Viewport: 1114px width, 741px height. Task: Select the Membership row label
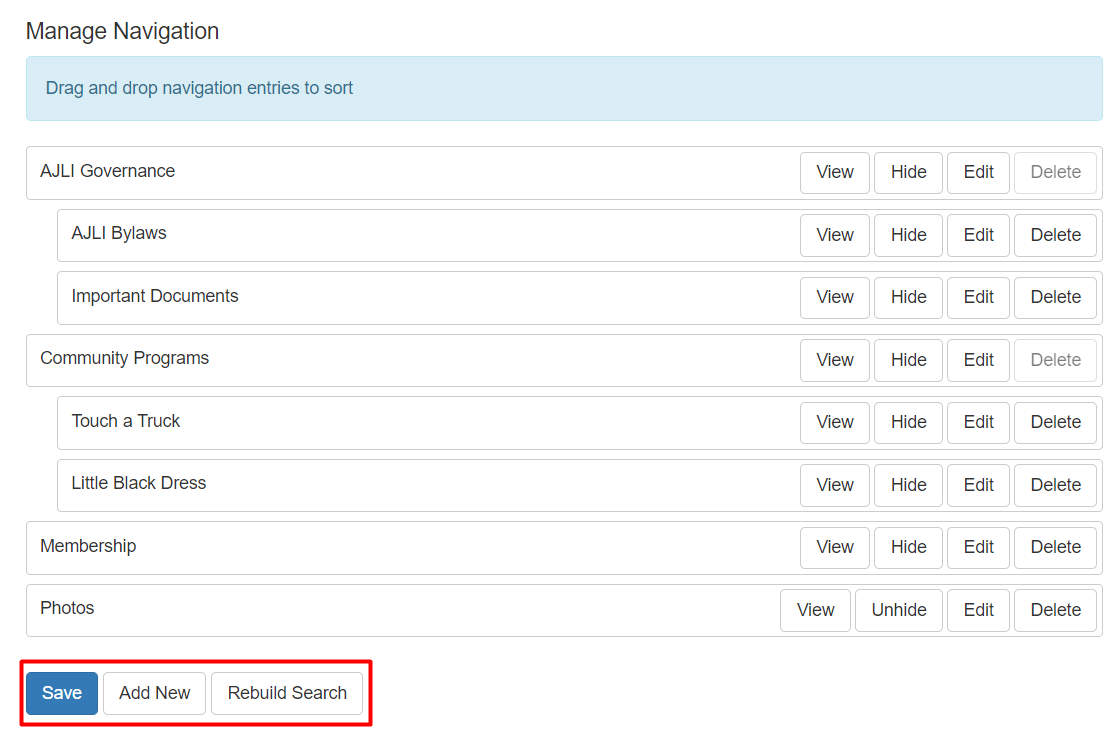pos(88,546)
